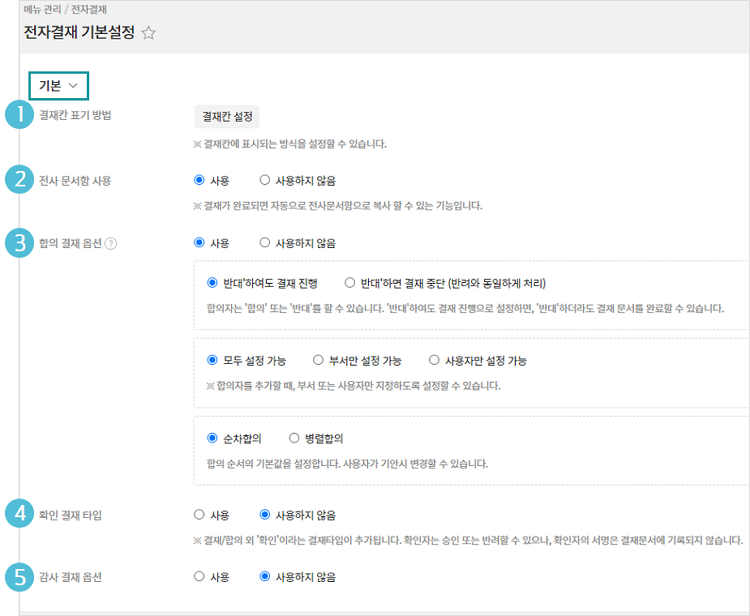Click the note about 결재칸에 표시되는 방식

point(290,144)
